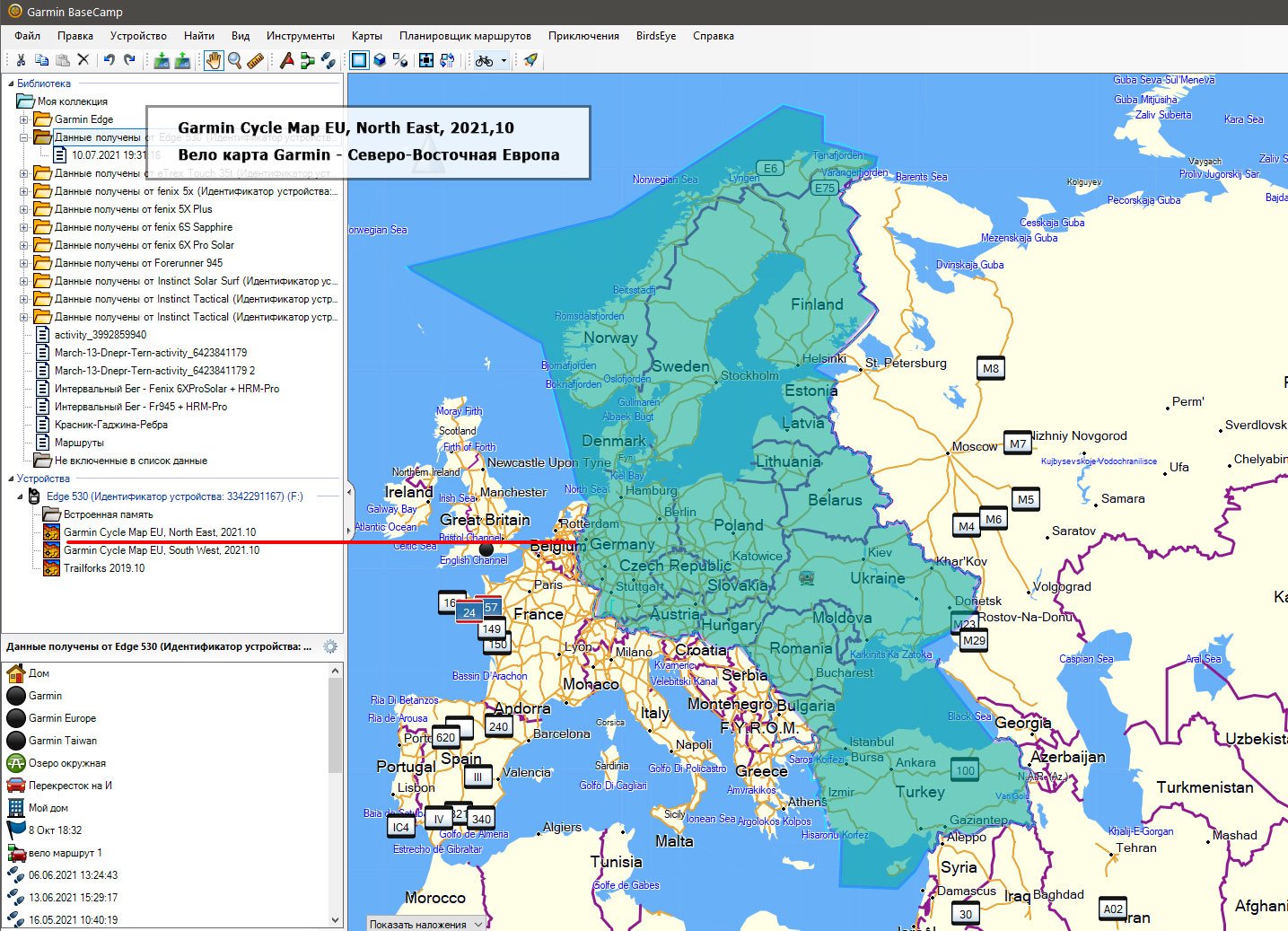
Task: Open the Инструменты menu
Action: (x=300, y=36)
